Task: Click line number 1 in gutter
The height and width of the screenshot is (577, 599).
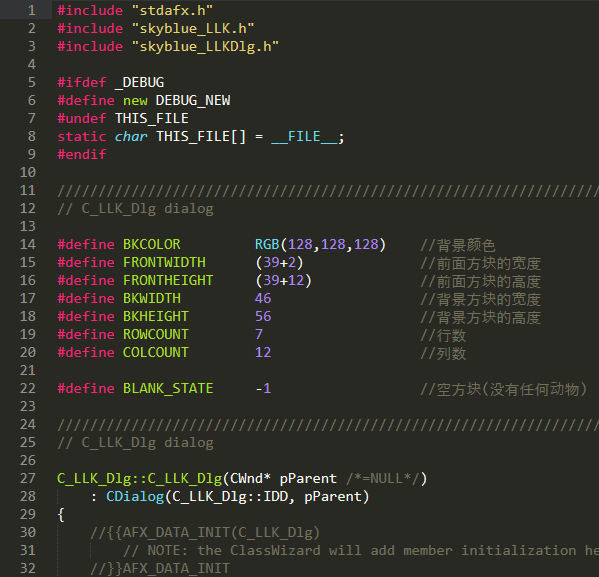Action: click(32, 10)
